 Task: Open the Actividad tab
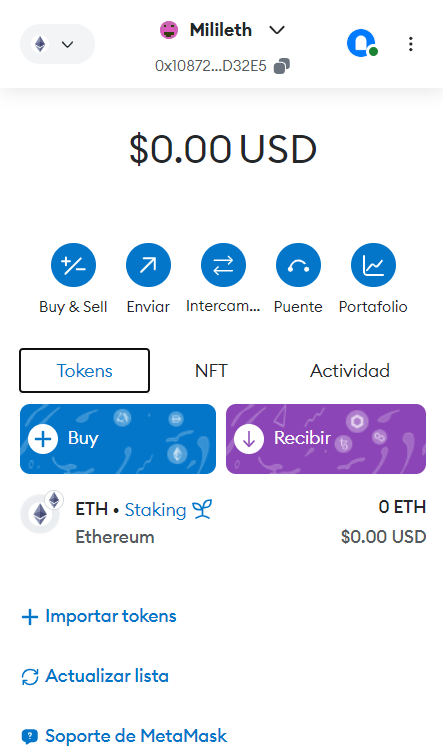tap(350, 371)
